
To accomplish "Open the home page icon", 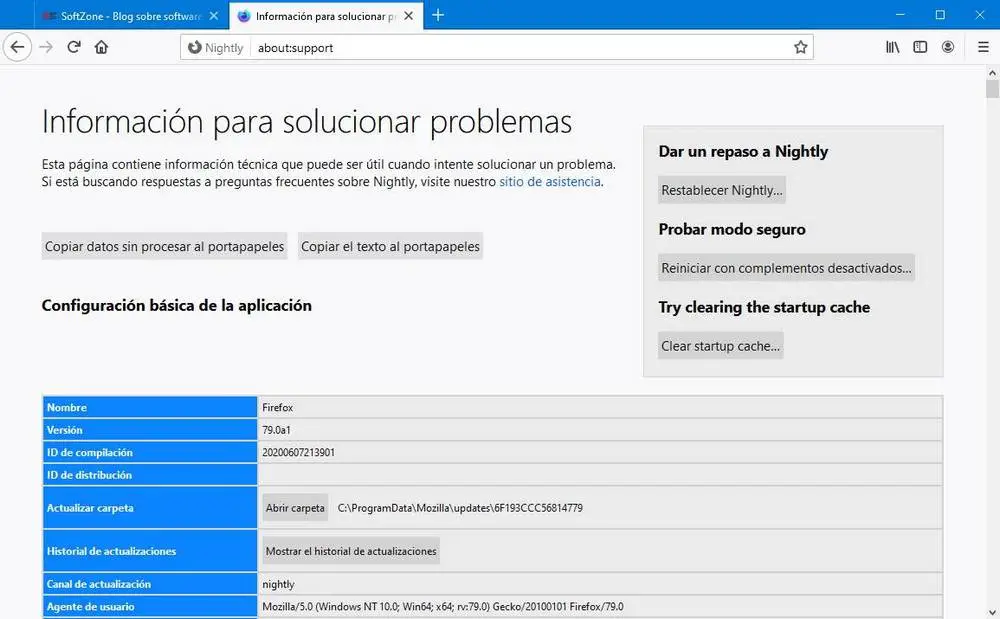I will 101,47.
